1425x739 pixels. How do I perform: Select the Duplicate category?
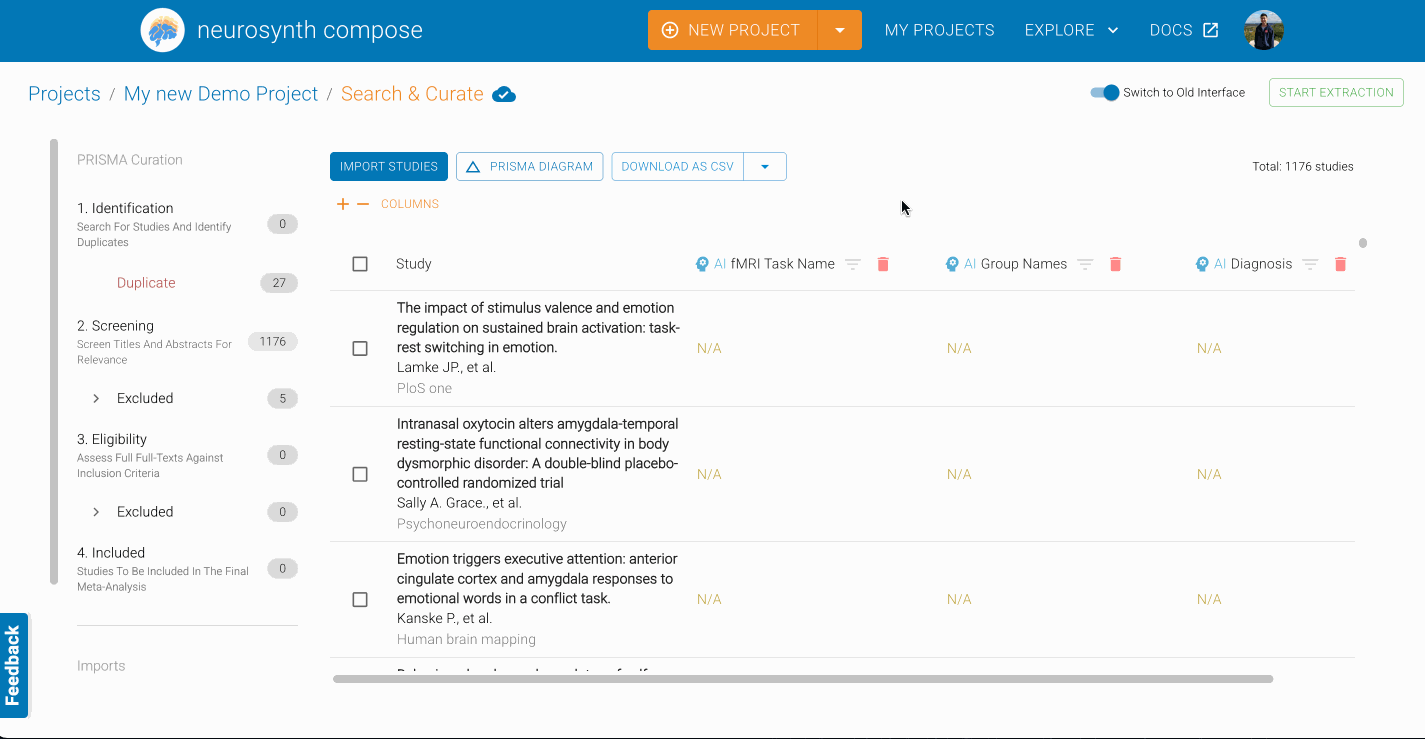146,283
